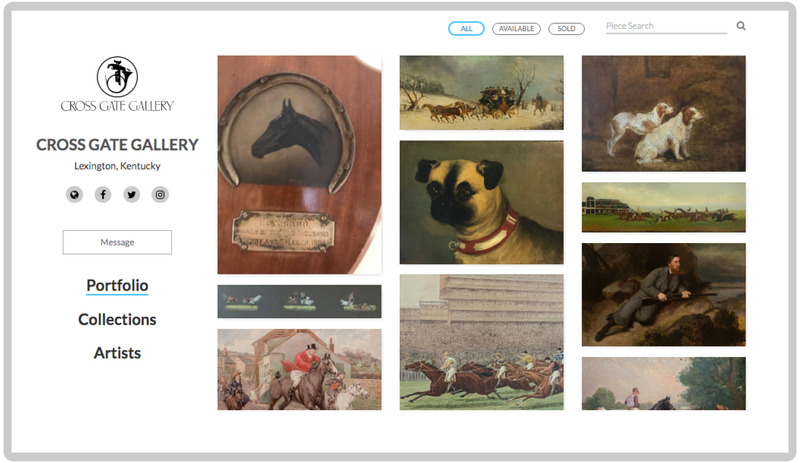Filter pieces by SOLD
Viewport: 800px width, 463px height.
point(566,29)
